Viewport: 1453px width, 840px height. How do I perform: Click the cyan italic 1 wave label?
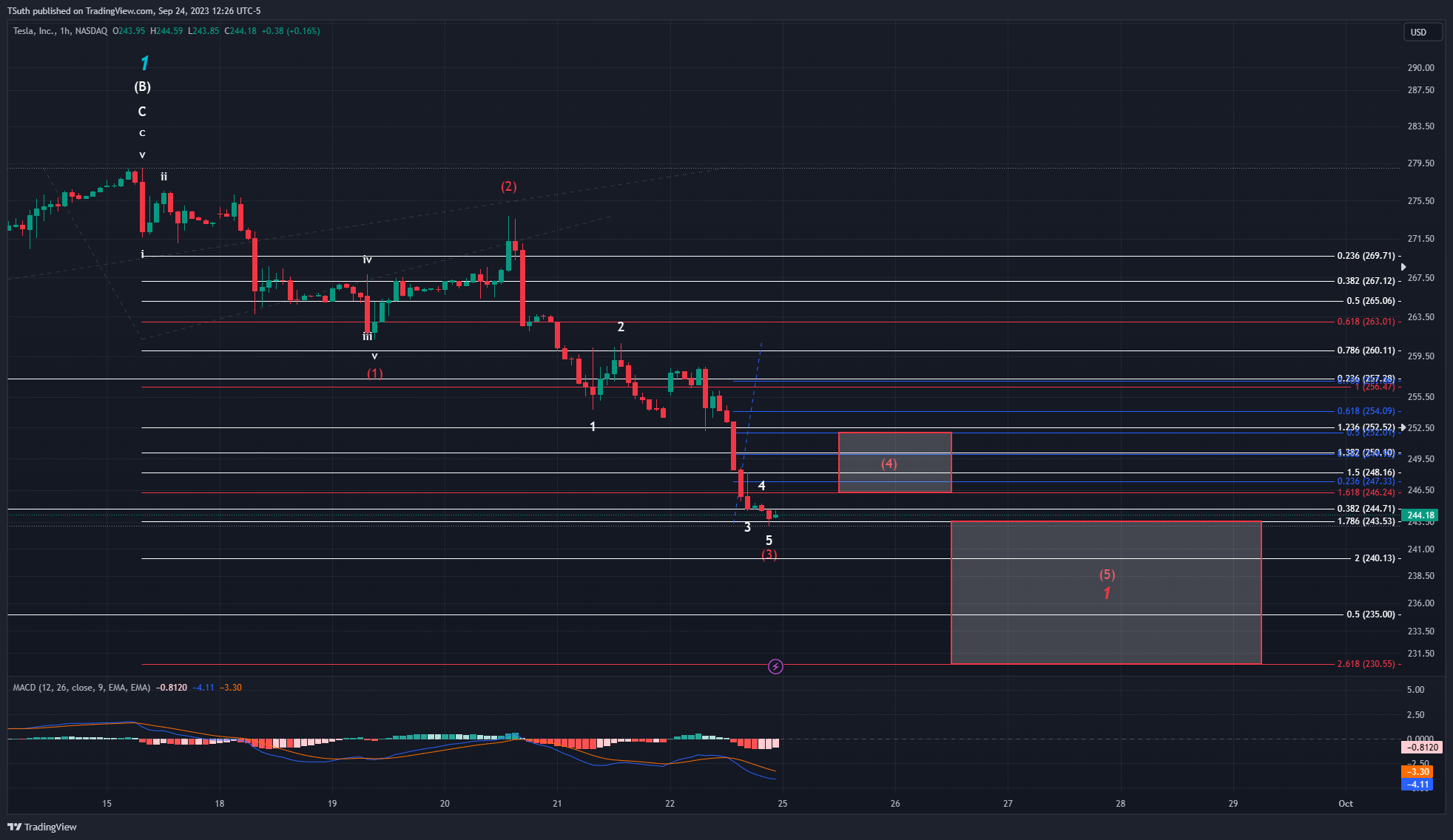(x=144, y=64)
